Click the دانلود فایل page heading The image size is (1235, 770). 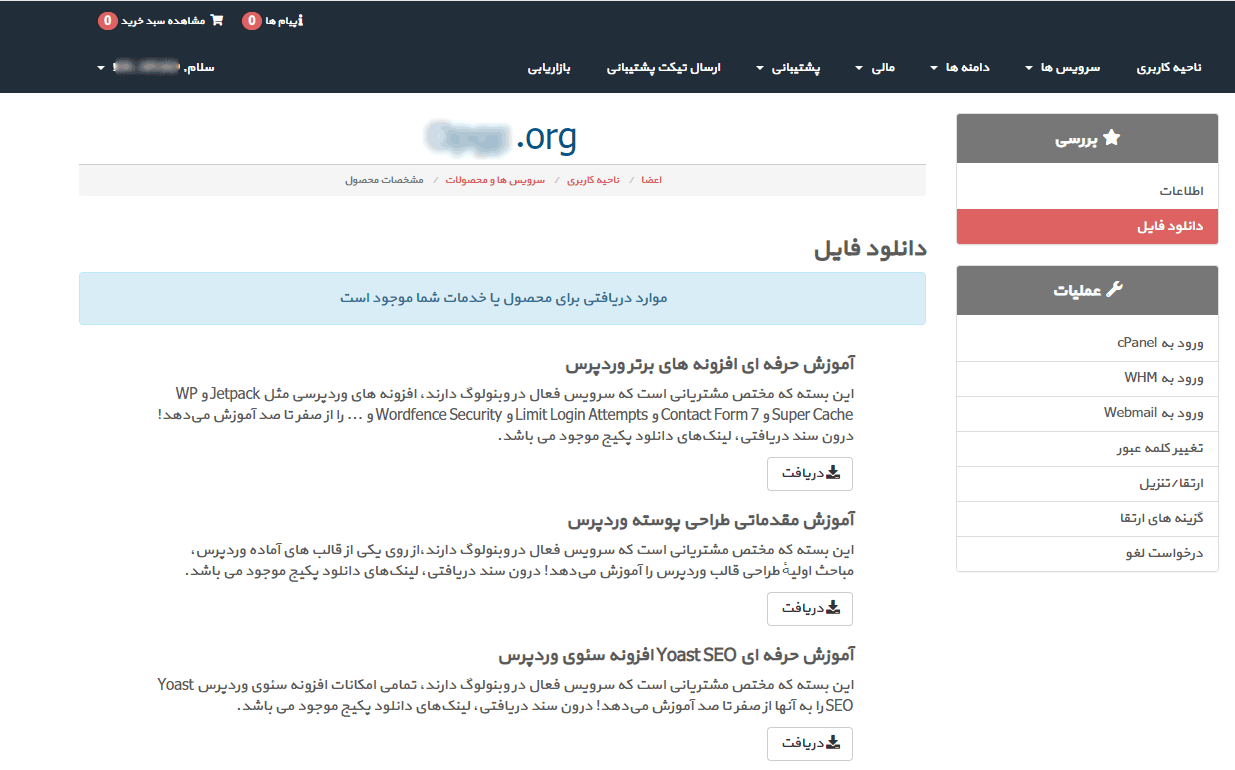coord(871,248)
